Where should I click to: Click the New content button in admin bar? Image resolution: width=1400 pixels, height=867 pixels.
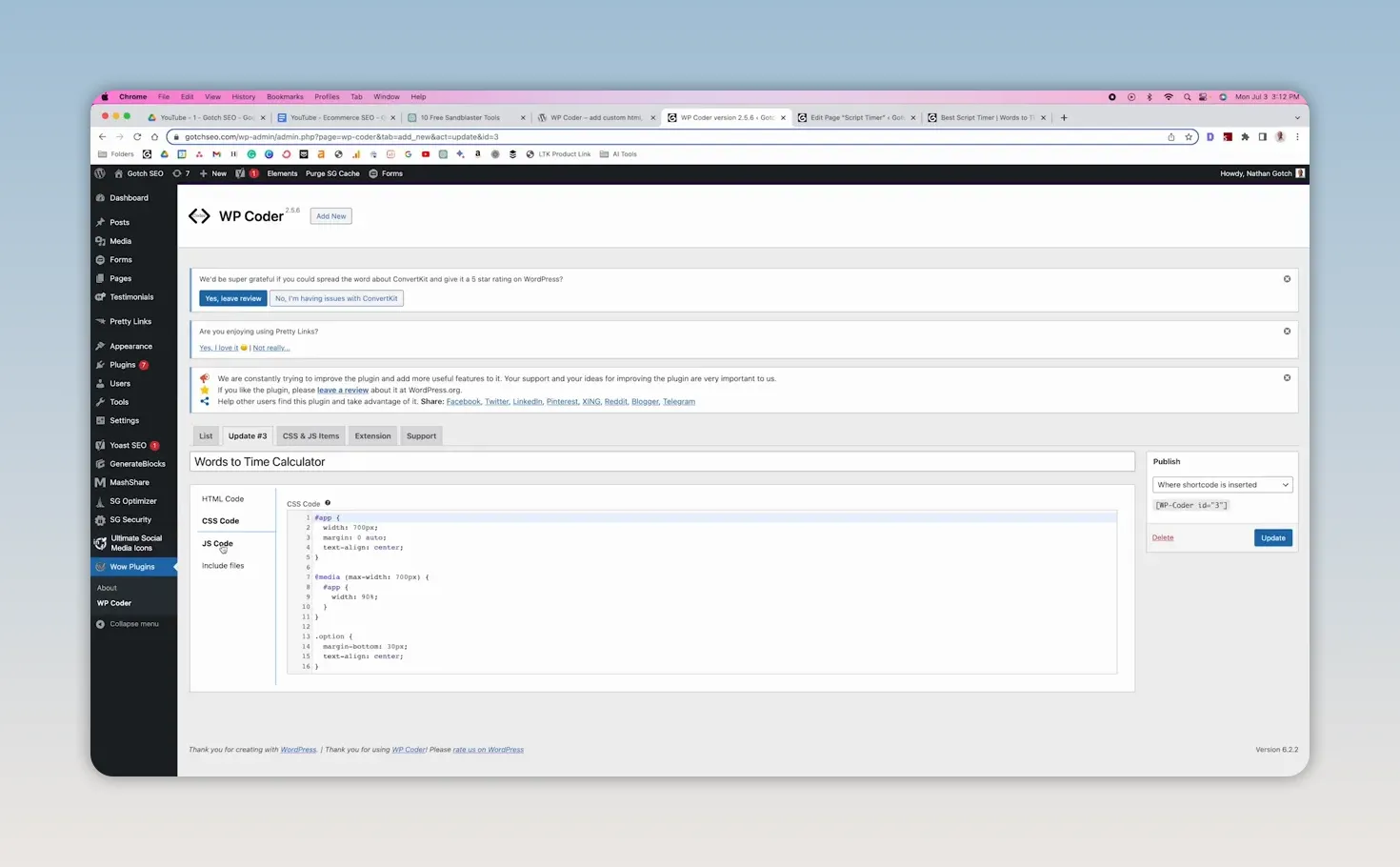coord(213,173)
